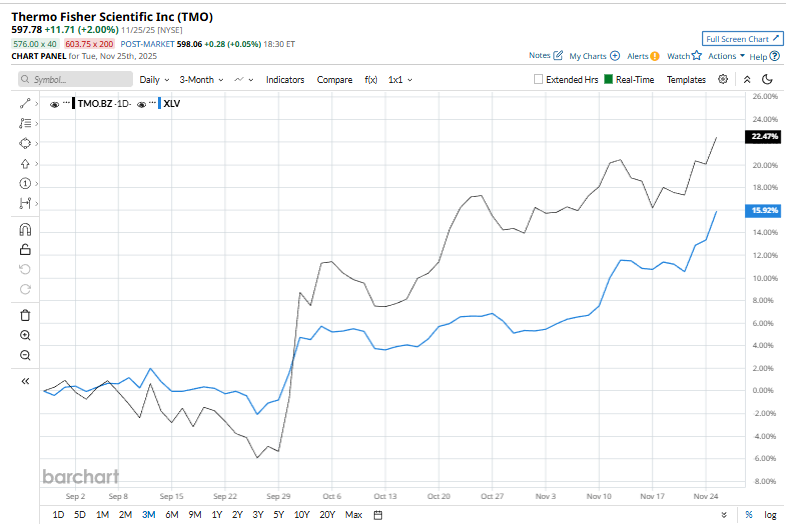The image size is (786, 527).
Task: Select the 6M time range
Action: [x=172, y=515]
